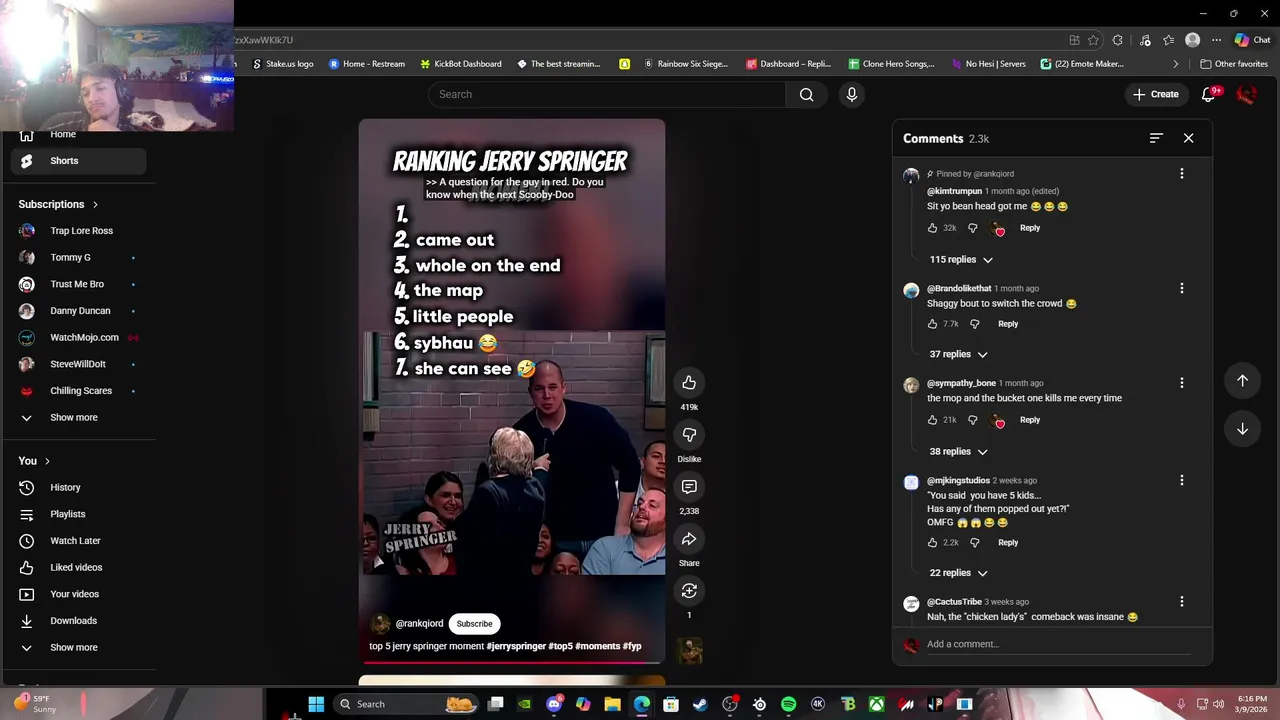Share the short video
Viewport: 1280px width, 720px height.
(689, 539)
